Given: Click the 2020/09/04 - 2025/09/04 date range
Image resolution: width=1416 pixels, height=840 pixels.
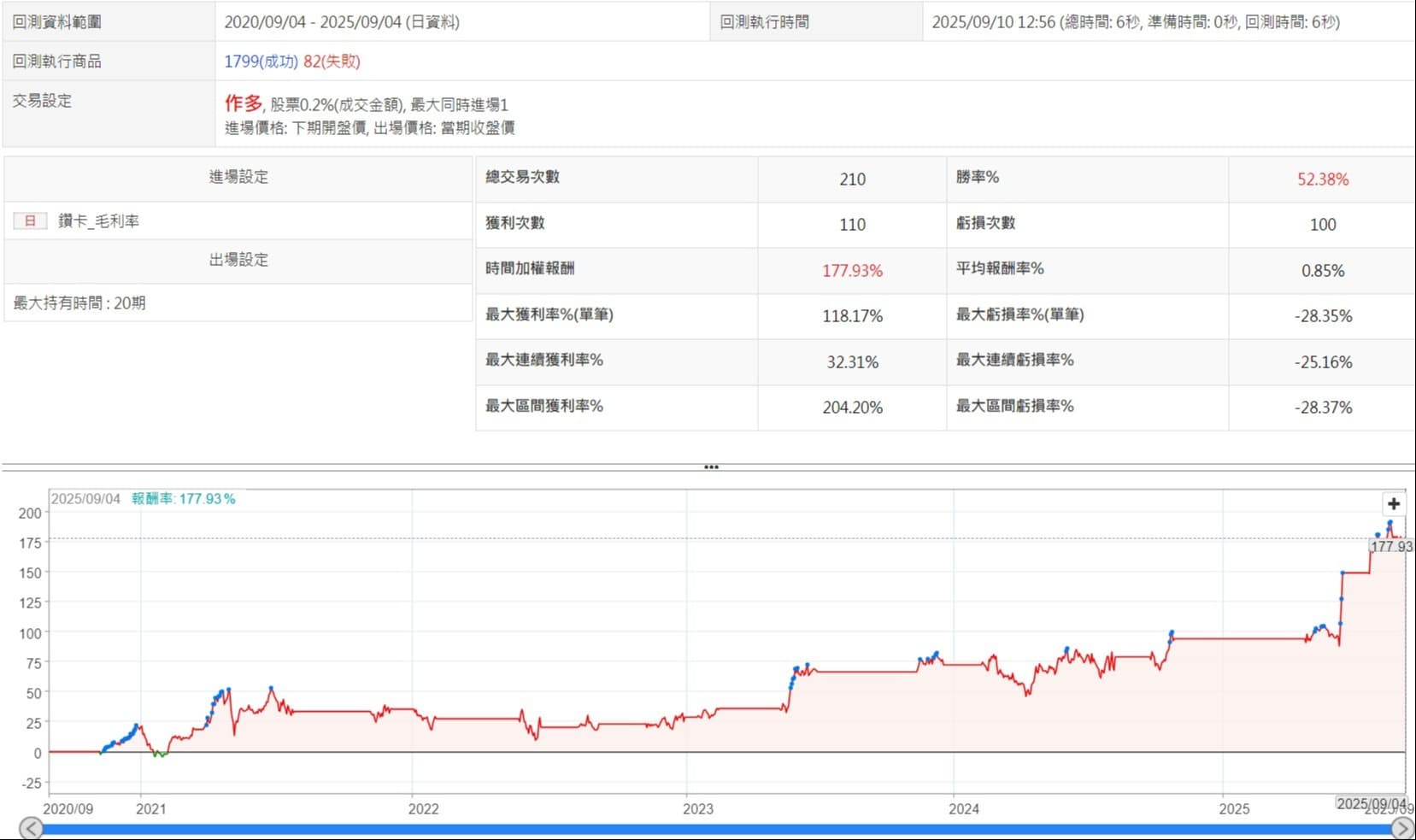Looking at the screenshot, I should pyautogui.click(x=342, y=22).
